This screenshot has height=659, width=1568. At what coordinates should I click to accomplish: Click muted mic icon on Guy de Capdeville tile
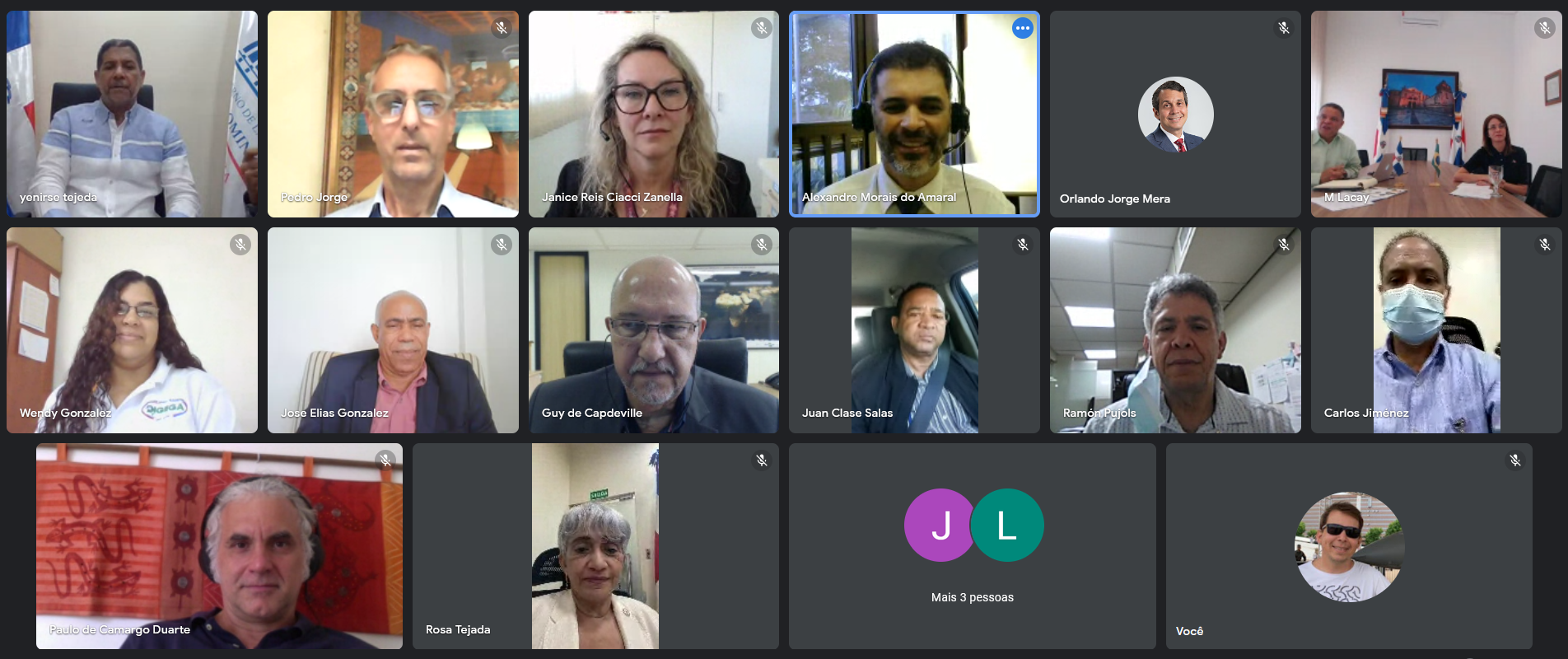[x=762, y=245]
